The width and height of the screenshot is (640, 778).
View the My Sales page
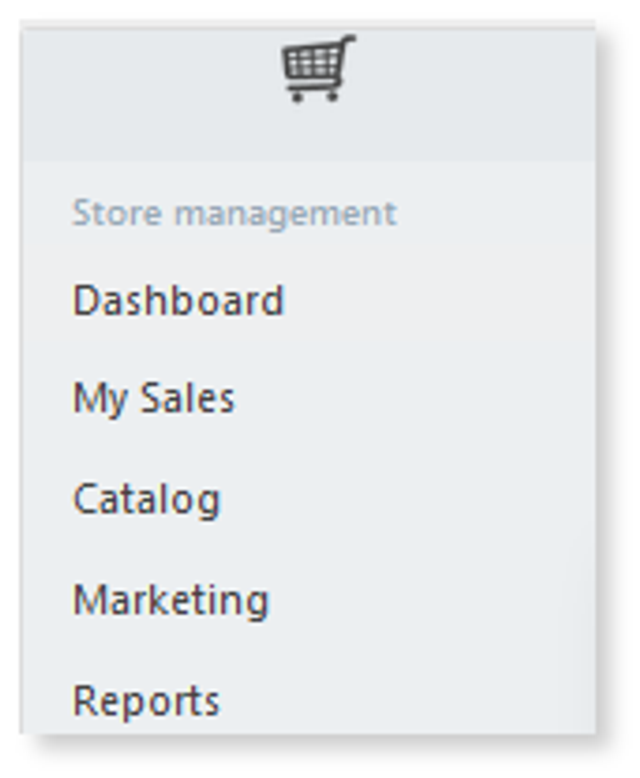[154, 398]
